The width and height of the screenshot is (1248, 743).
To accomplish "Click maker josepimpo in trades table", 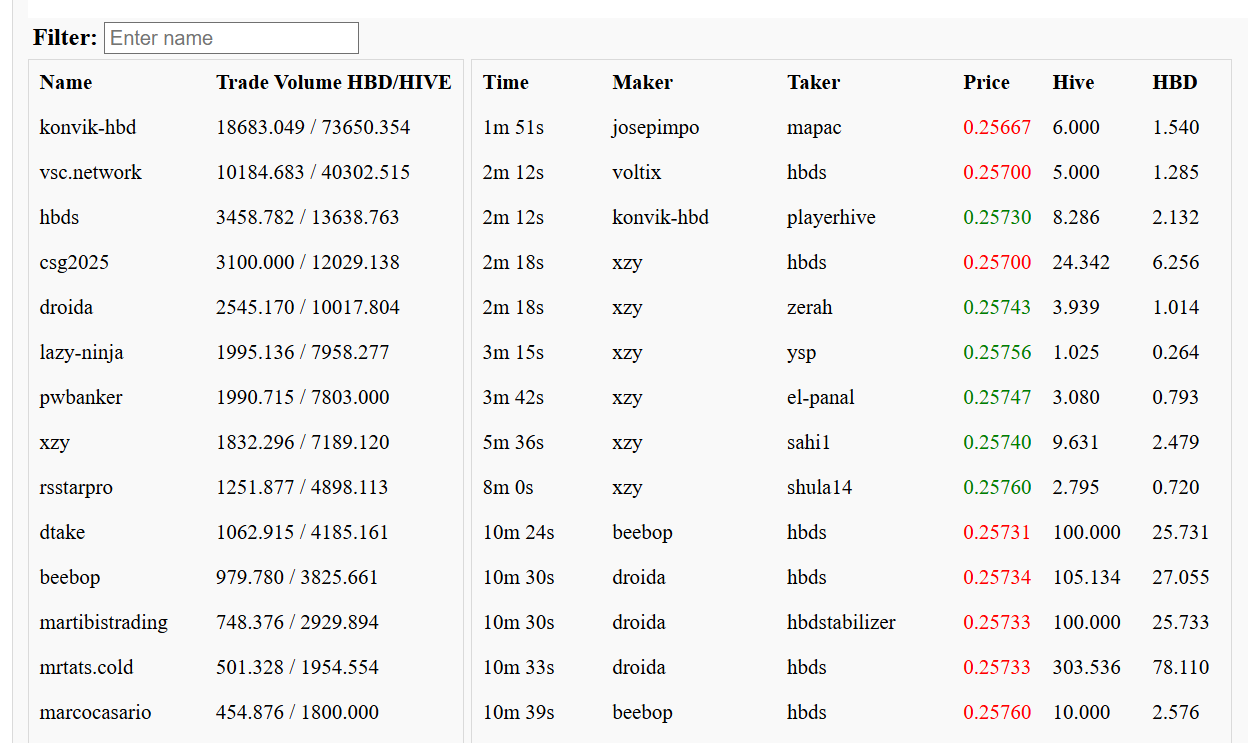I will 656,128.
